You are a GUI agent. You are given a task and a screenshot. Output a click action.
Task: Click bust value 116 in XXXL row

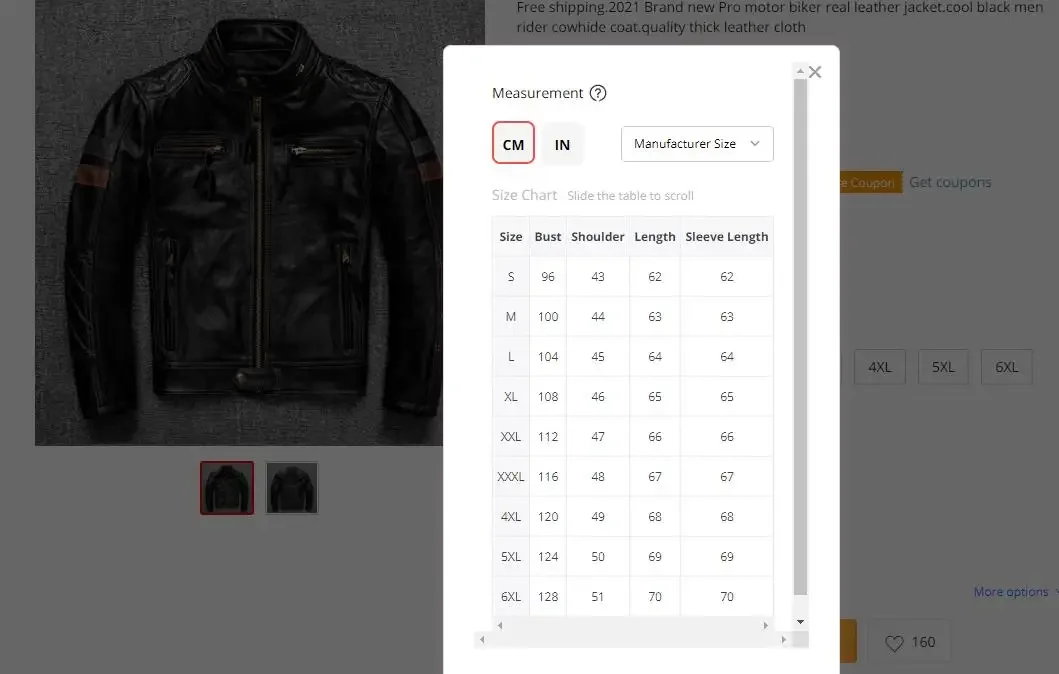click(x=548, y=477)
